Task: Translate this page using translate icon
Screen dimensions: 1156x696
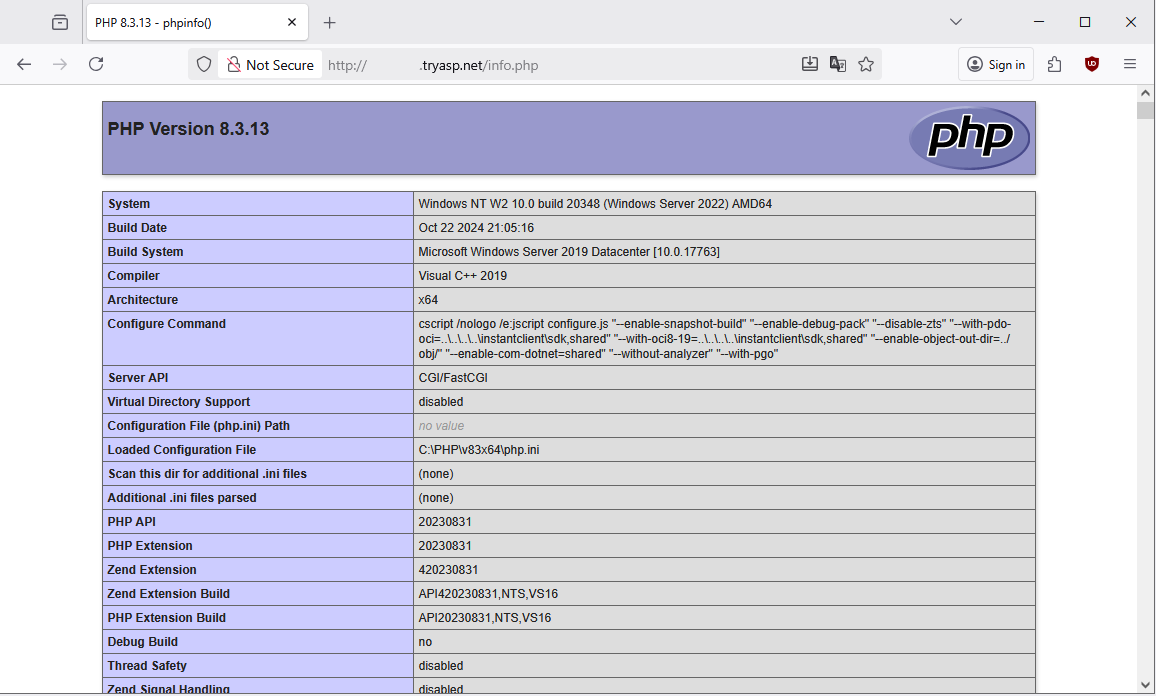Action: (838, 64)
